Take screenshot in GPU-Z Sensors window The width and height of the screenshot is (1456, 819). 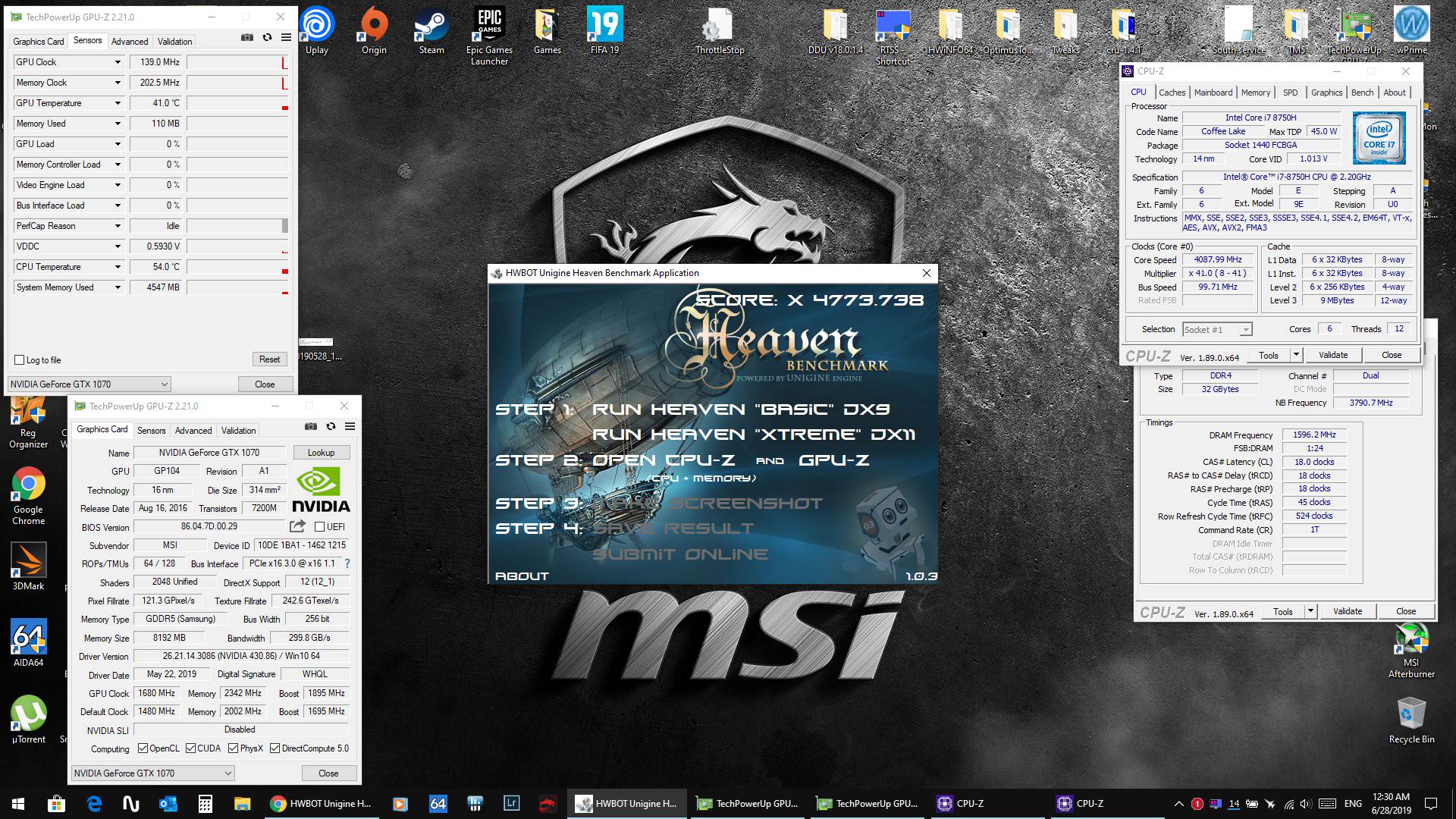247,37
